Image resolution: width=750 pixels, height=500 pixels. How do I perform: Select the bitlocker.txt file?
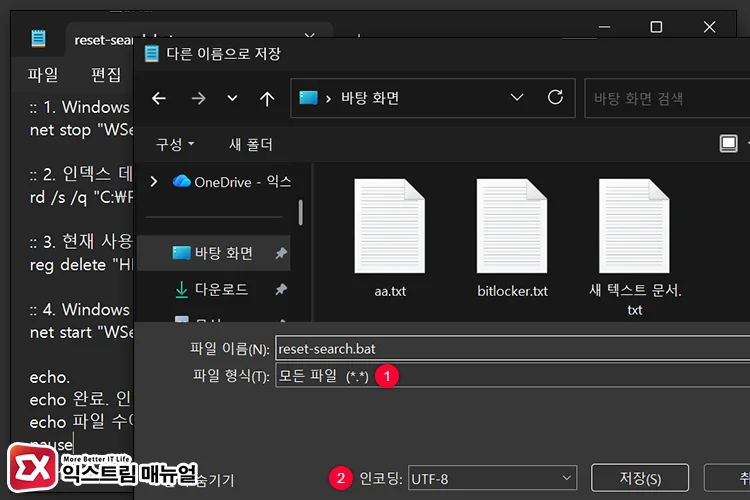pyautogui.click(x=512, y=238)
